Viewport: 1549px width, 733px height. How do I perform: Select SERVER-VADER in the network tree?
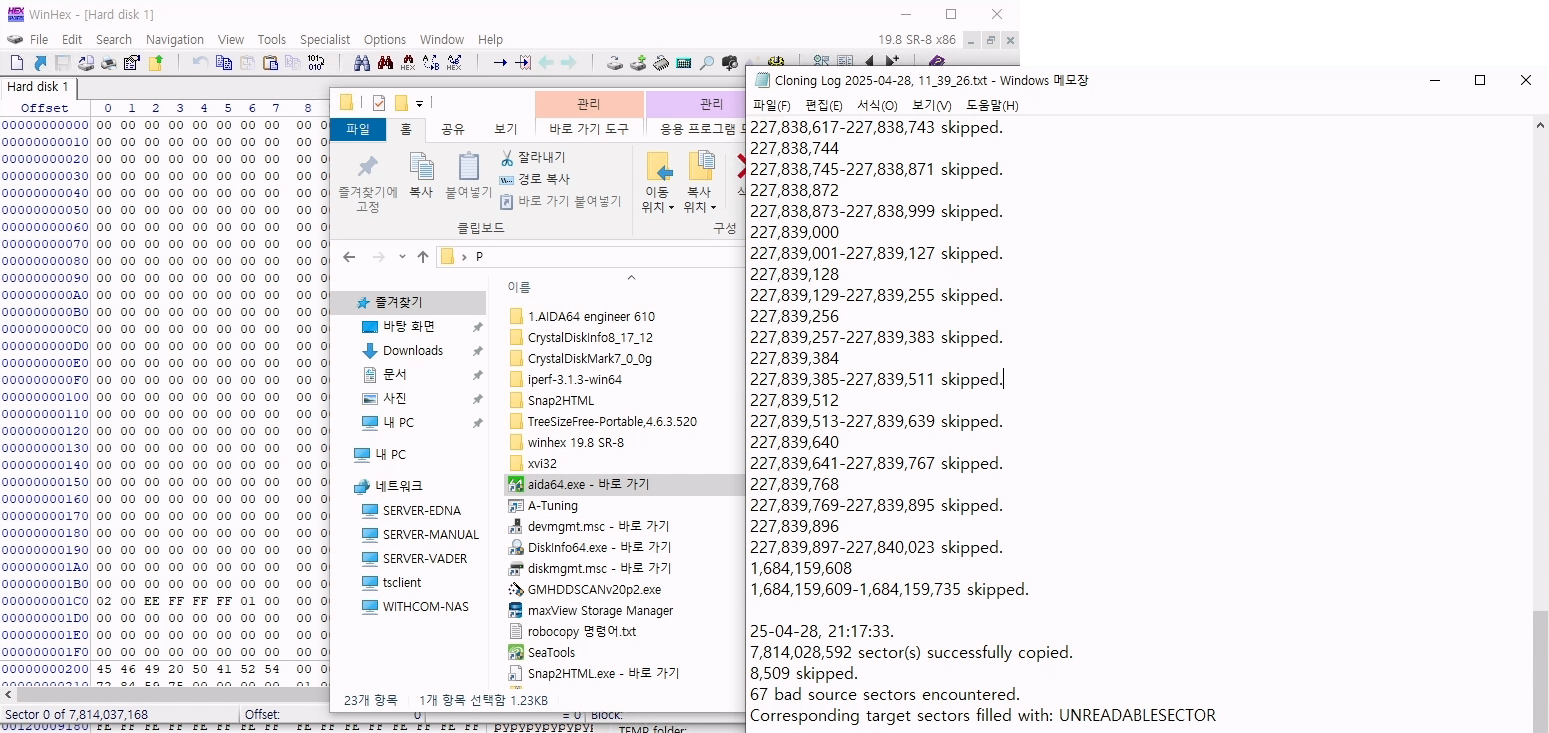424,558
